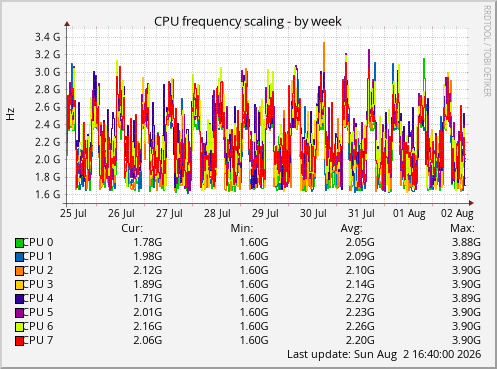
Task: Click the '01 Aug' x-axis label
Action: (x=409, y=213)
